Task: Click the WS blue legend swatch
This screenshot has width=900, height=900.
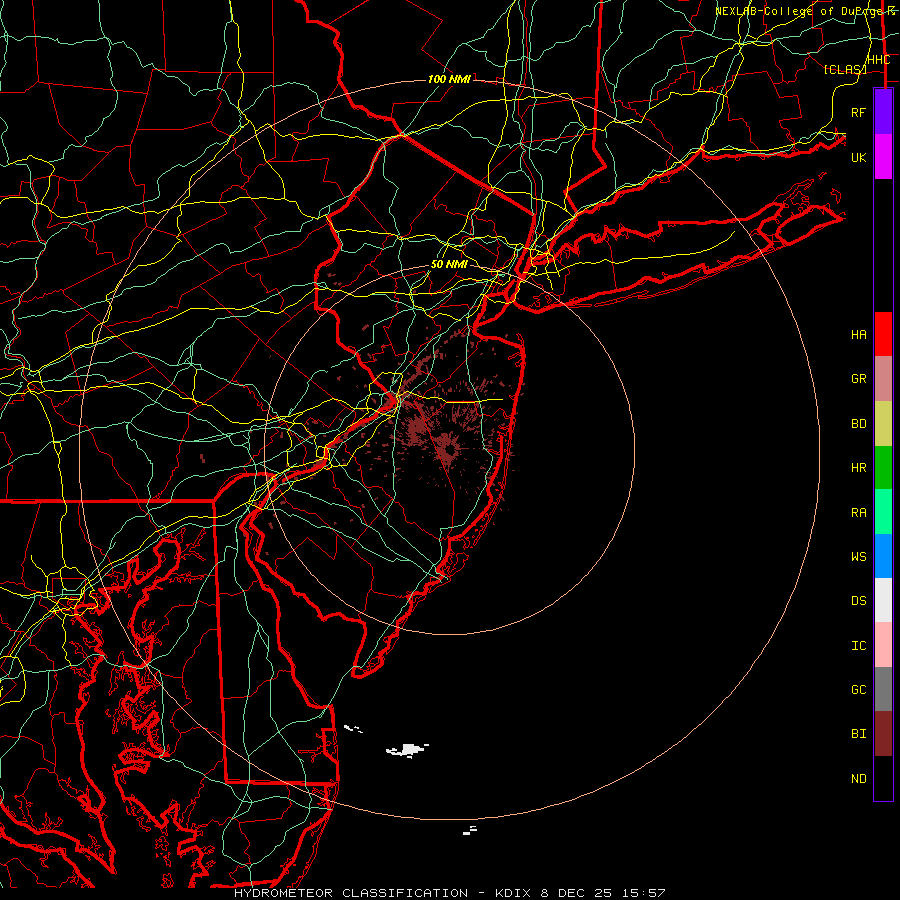Action: point(883,556)
